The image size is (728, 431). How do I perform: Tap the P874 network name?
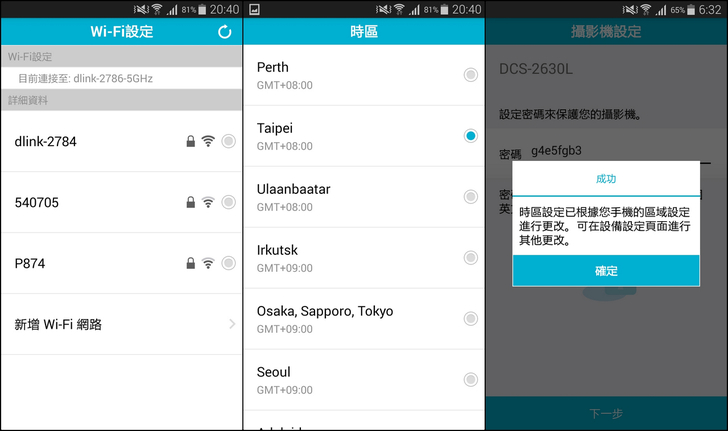30,263
